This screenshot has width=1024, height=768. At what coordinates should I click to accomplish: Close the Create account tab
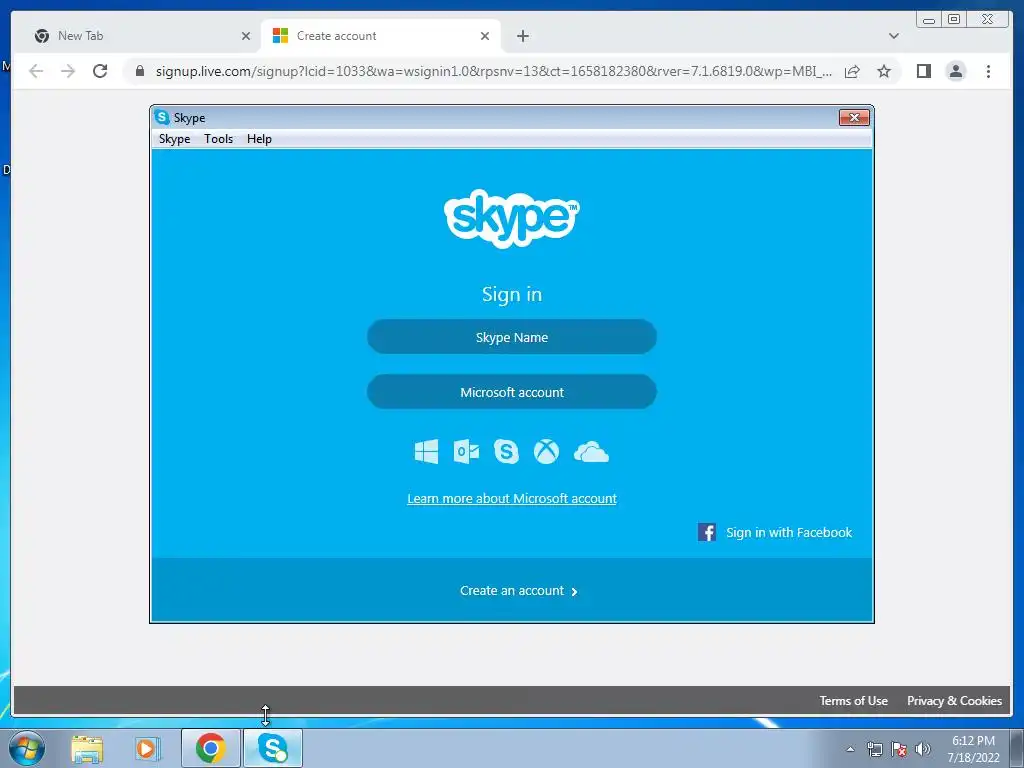(x=485, y=36)
